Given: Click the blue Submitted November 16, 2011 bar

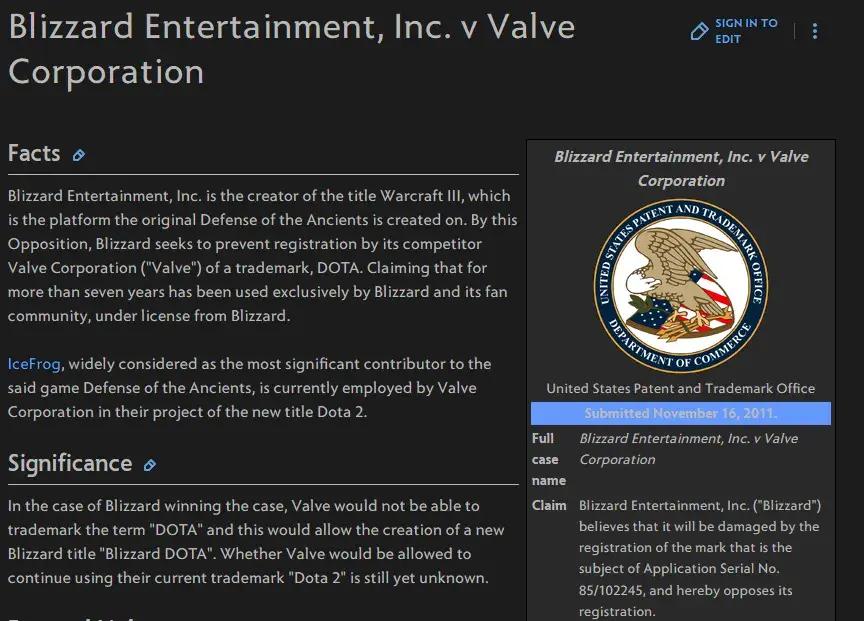Looking at the screenshot, I should (x=681, y=414).
